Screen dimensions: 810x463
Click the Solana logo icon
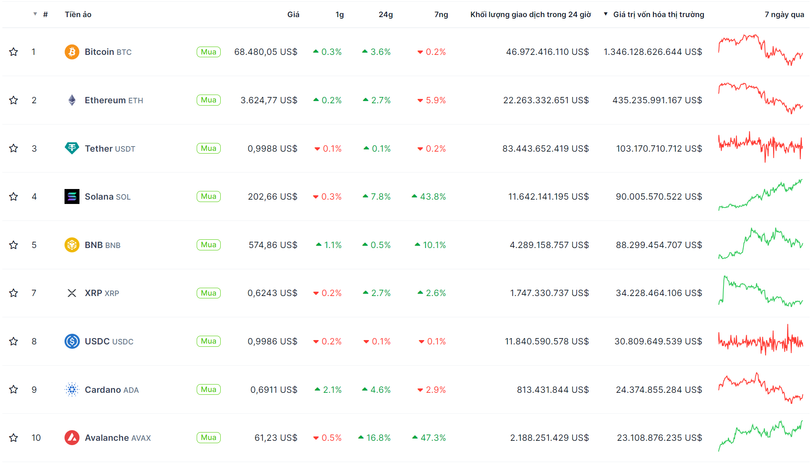[x=72, y=197]
